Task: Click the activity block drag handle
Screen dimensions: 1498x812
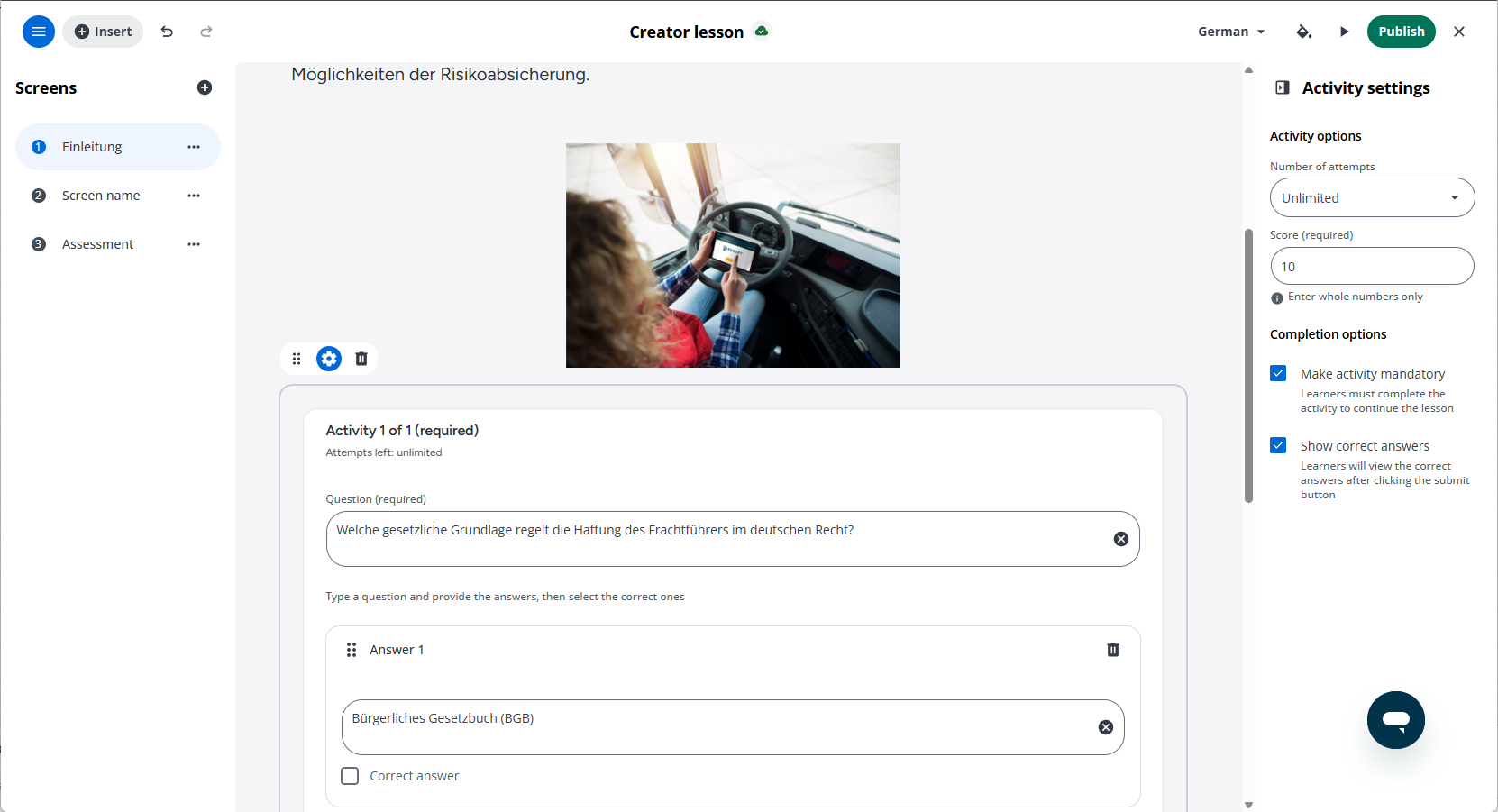Action: coord(297,359)
